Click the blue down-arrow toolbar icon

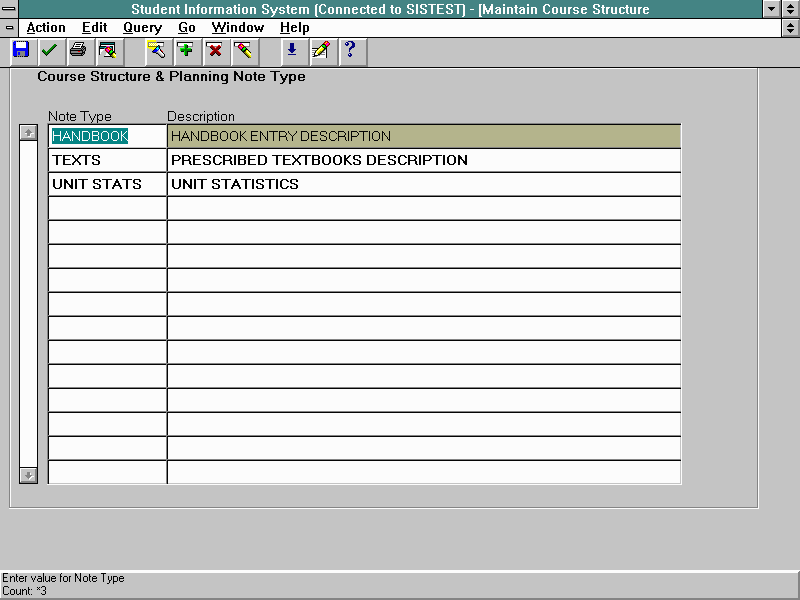pyautogui.click(x=292, y=50)
